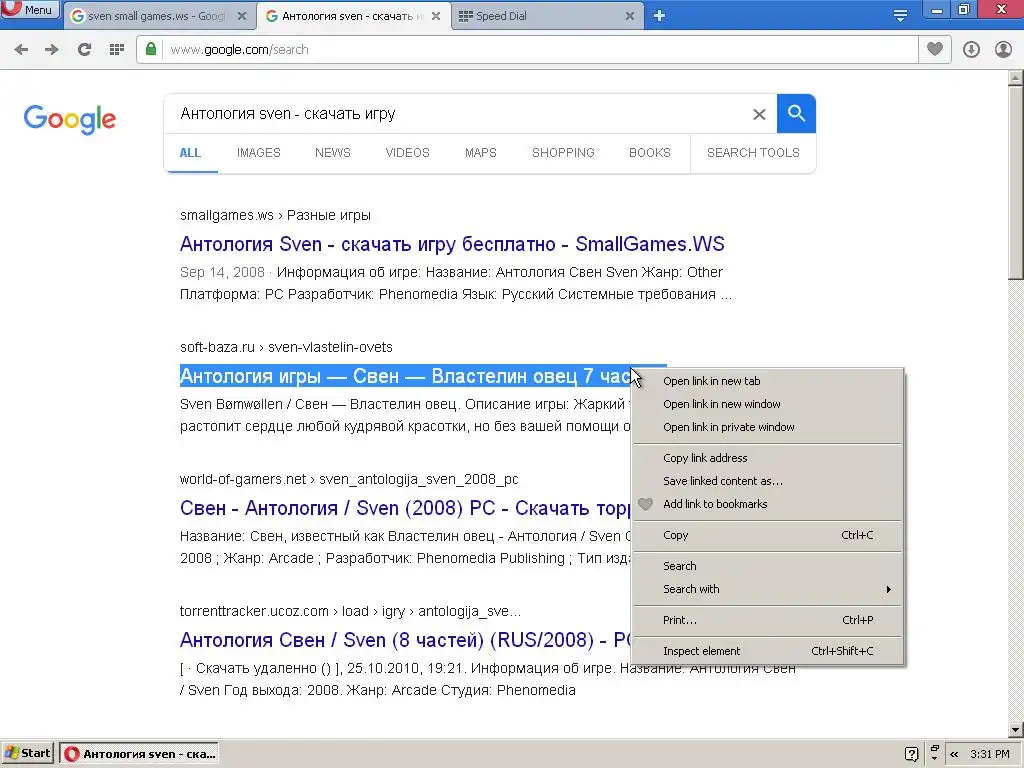Choose 'Search' in the context menu
This screenshot has width=1024, height=768.
pyautogui.click(x=768, y=566)
